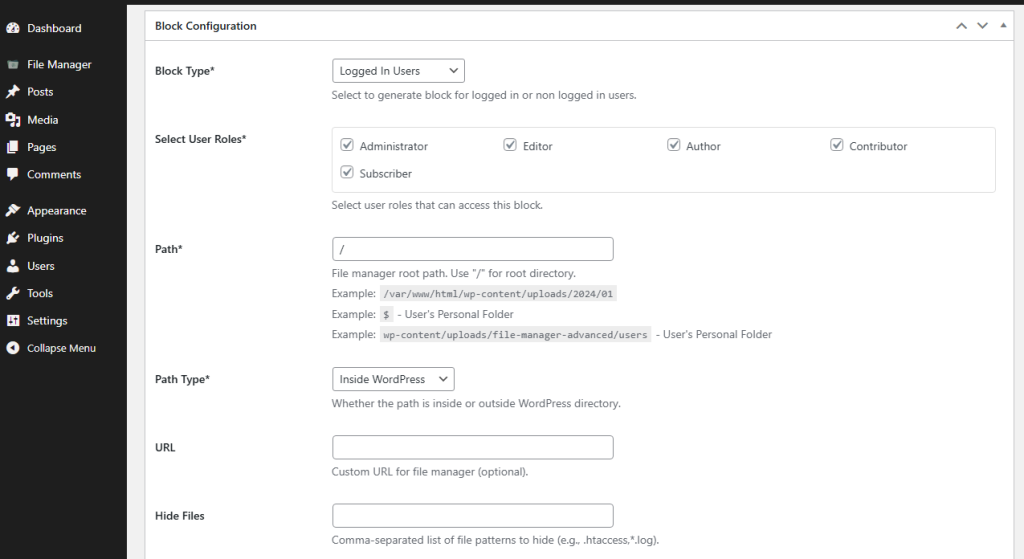Click the Dashboard gauge icon
1024x559 pixels.
pyautogui.click(x=12, y=28)
